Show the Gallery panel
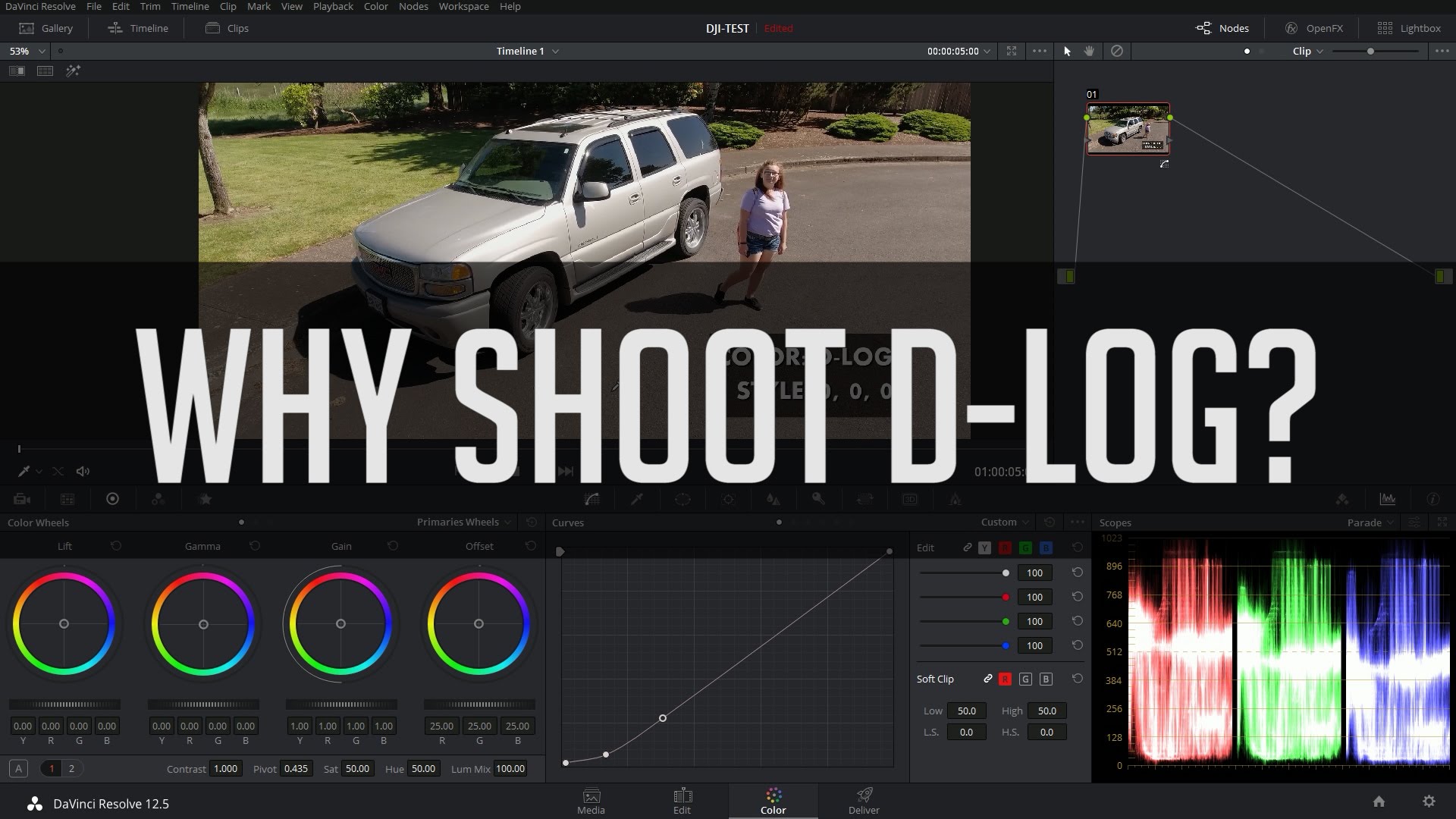This screenshot has width=1456, height=819. pyautogui.click(x=46, y=28)
